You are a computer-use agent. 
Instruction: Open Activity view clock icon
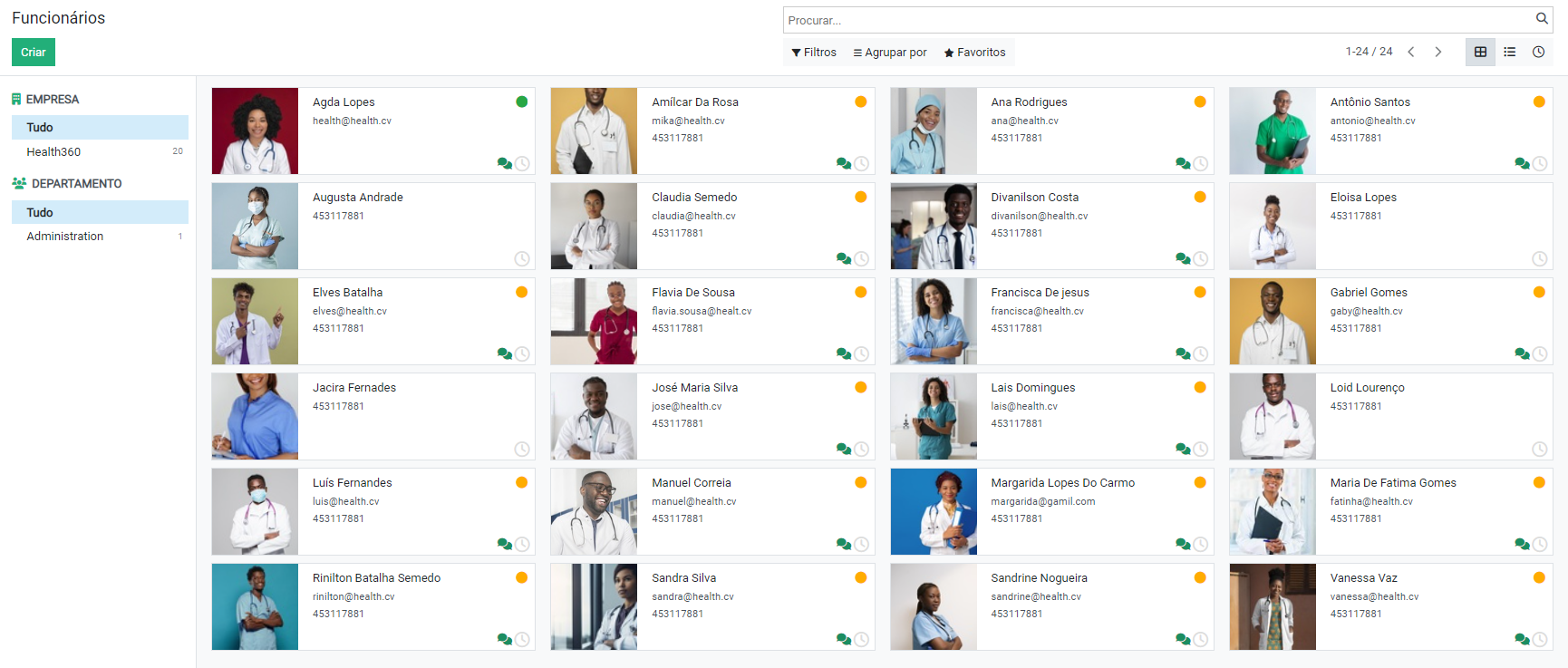[x=1538, y=53]
